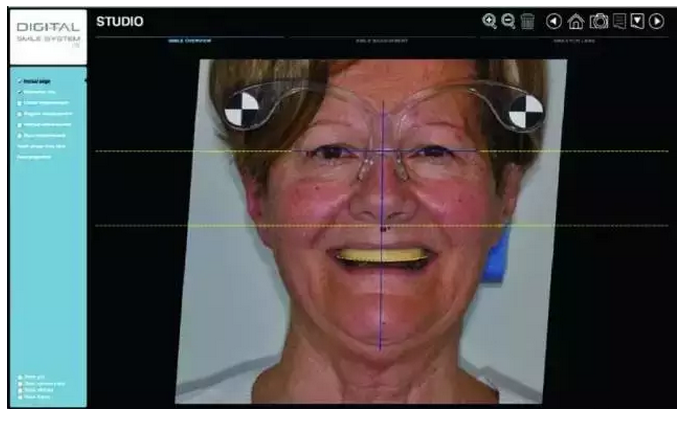This screenshot has height=425, width=688.
Task: Toggle the Show grid option in sidebar
Action: [x=20, y=377]
